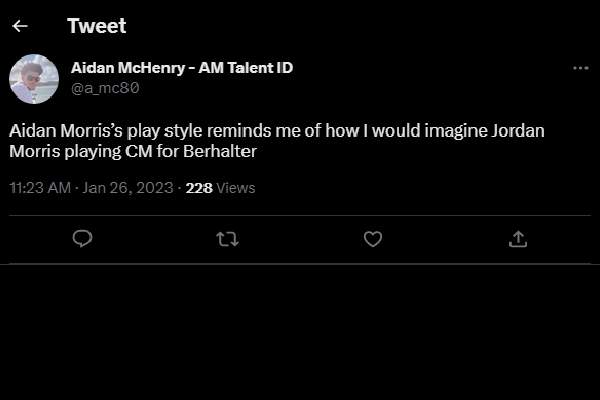Open the 228 view count number
The height and width of the screenshot is (400, 600).
coord(199,187)
